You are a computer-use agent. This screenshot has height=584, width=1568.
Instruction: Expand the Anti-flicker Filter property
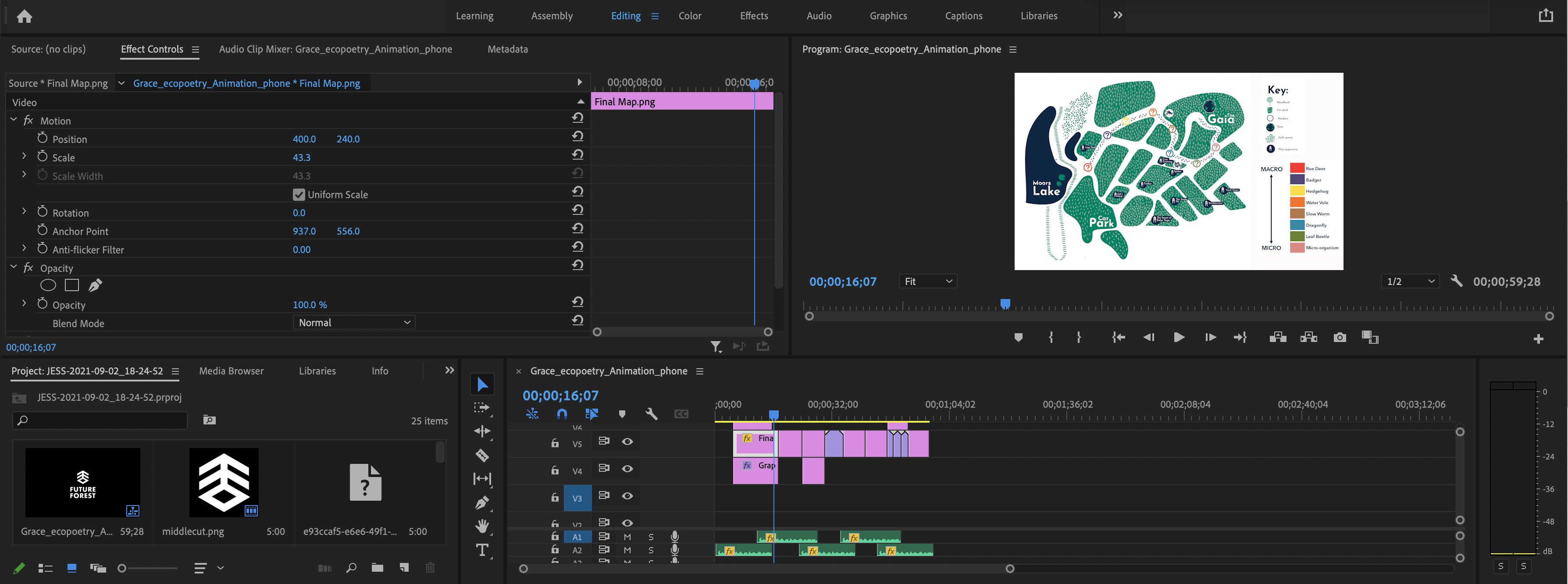click(x=25, y=248)
